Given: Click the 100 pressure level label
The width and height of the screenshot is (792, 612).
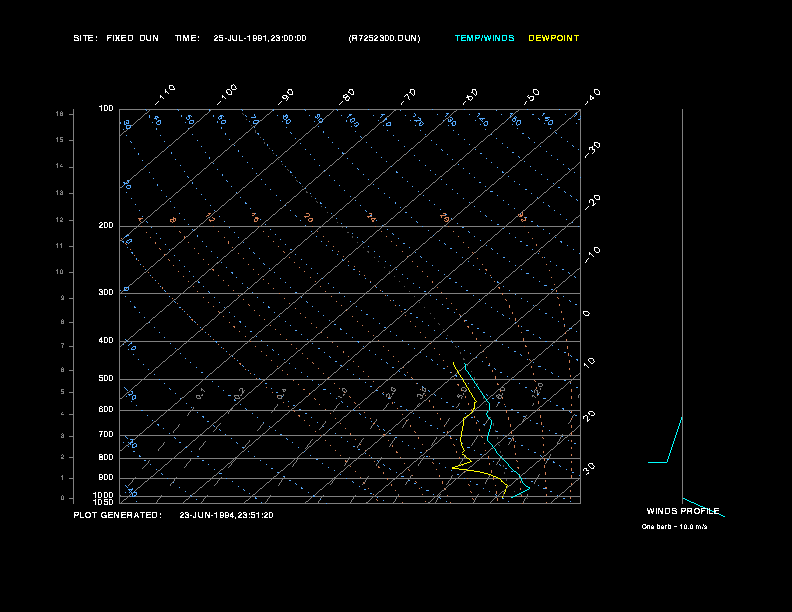Looking at the screenshot, I should click(x=106, y=109).
